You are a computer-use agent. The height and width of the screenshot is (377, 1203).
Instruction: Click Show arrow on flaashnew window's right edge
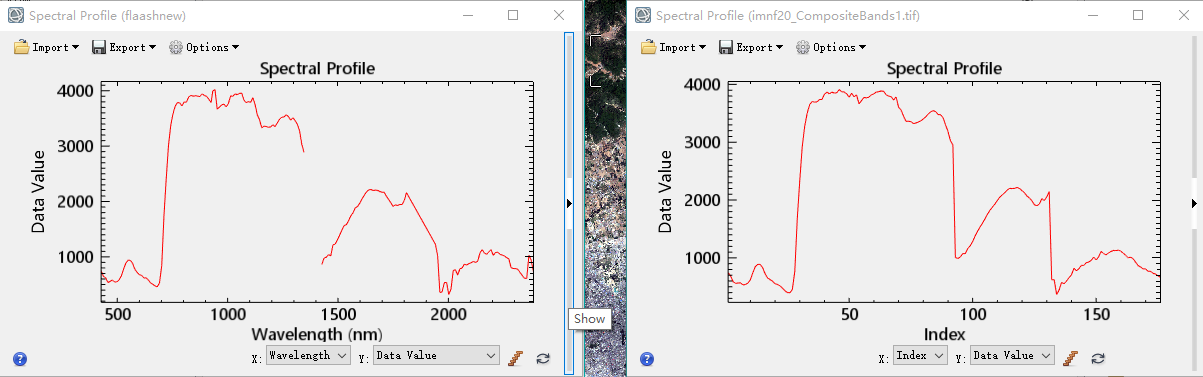pos(569,203)
